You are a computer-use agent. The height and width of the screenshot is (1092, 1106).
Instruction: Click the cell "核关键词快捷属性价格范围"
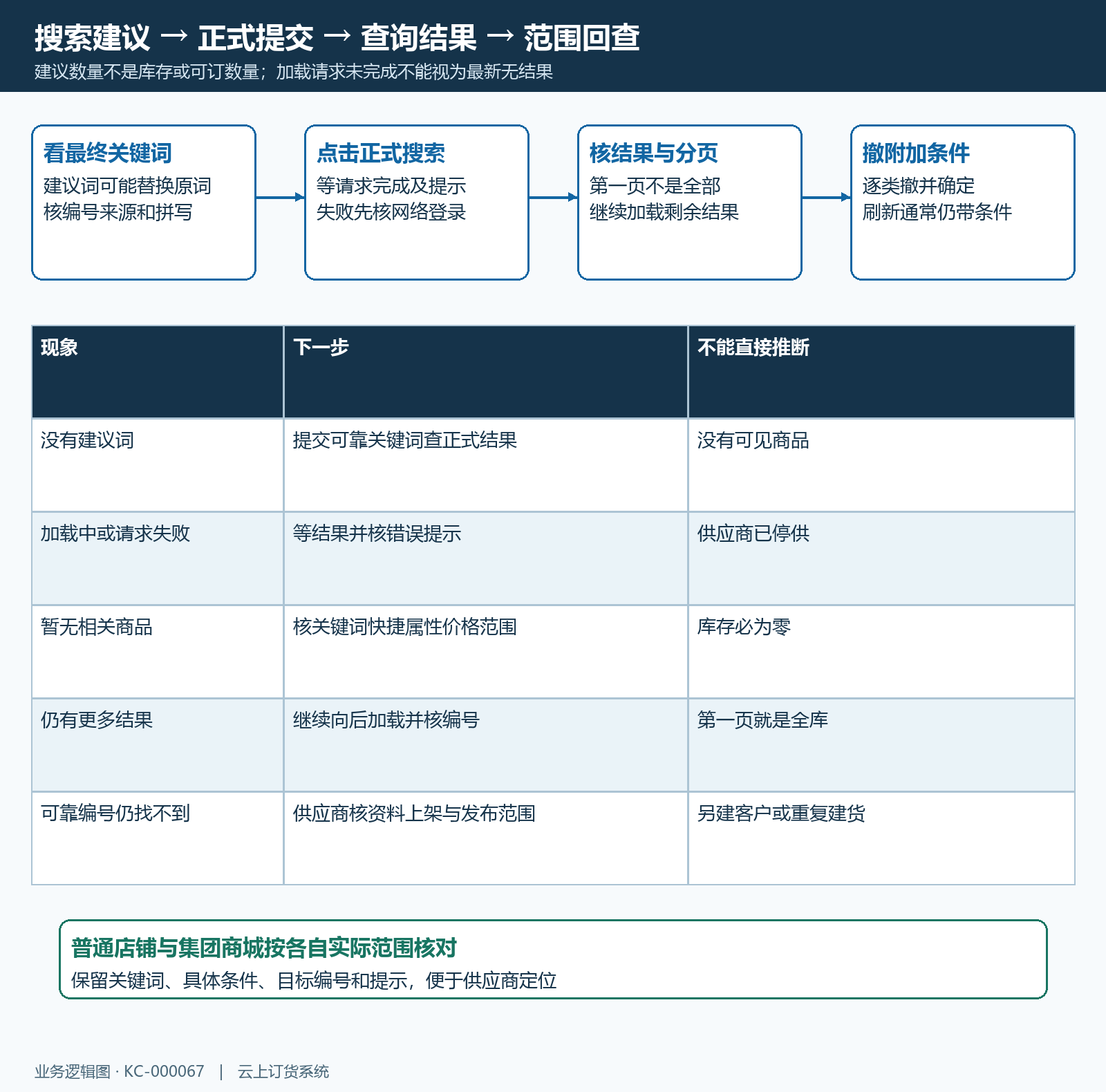click(486, 652)
